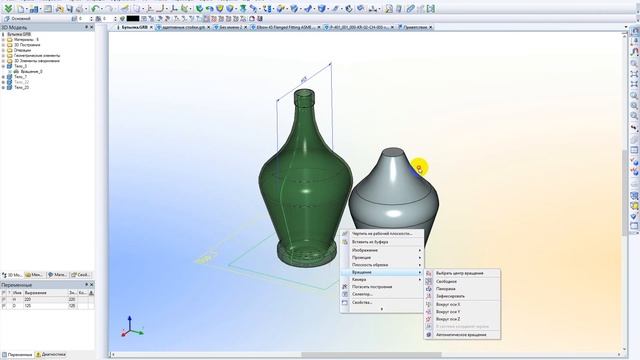
Task: Close the Переменные panel
Action: 91,284
